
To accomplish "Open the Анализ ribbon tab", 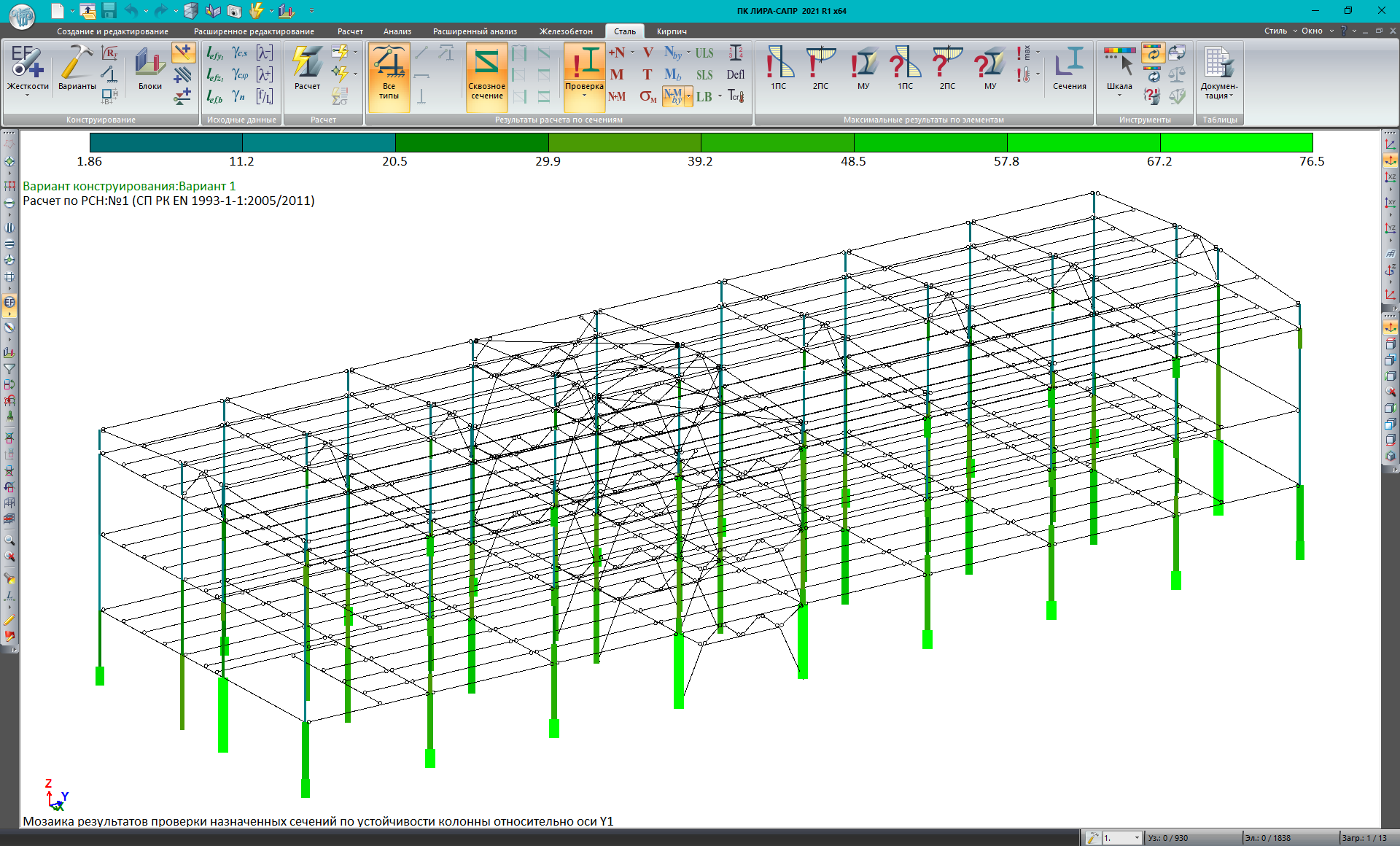I will pos(397,31).
